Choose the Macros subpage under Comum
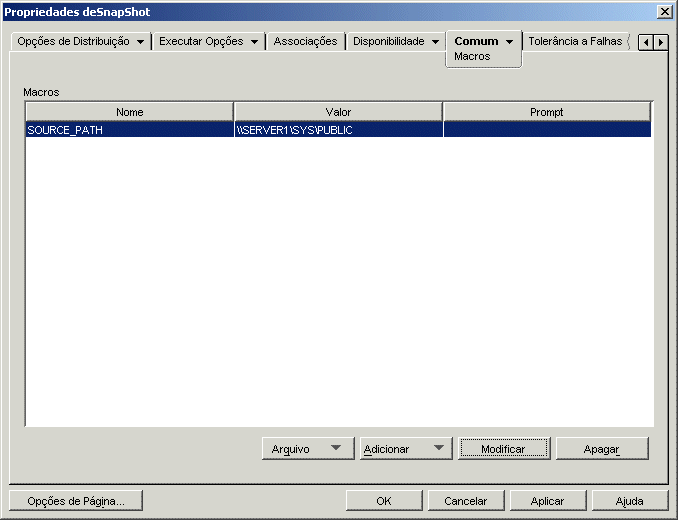 coord(472,57)
